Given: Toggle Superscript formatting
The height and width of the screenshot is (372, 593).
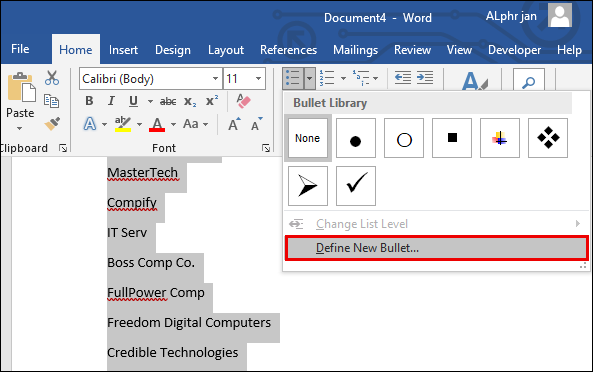Looking at the screenshot, I should pos(212,101).
